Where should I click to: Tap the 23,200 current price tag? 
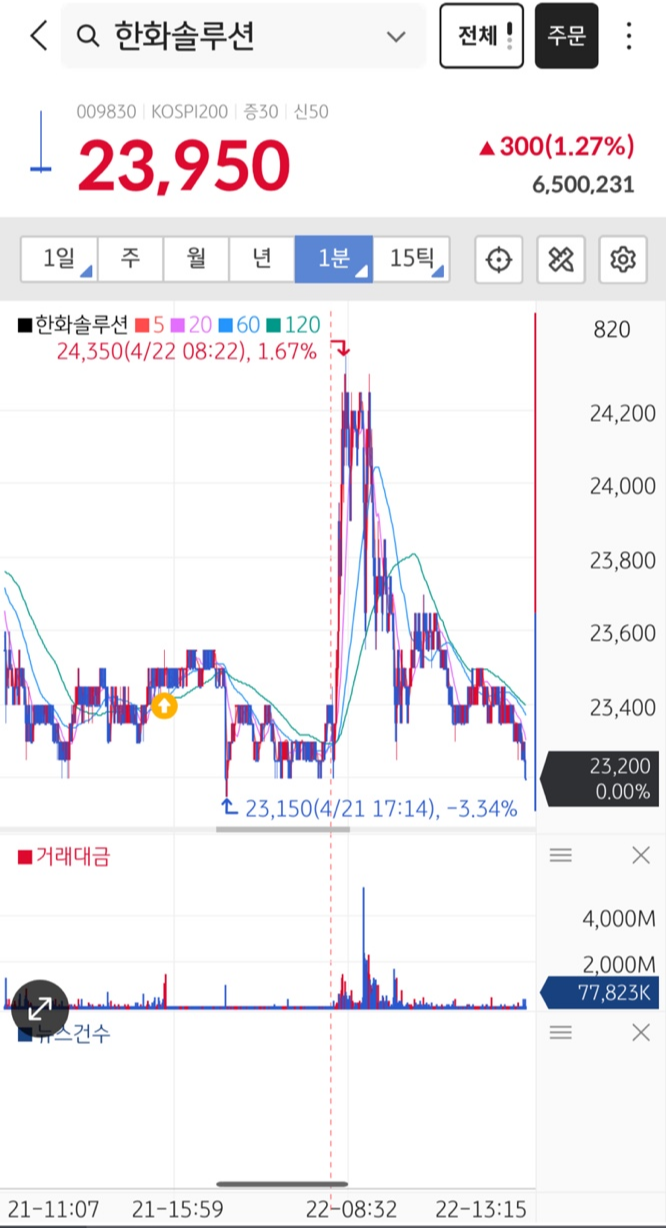600,778
